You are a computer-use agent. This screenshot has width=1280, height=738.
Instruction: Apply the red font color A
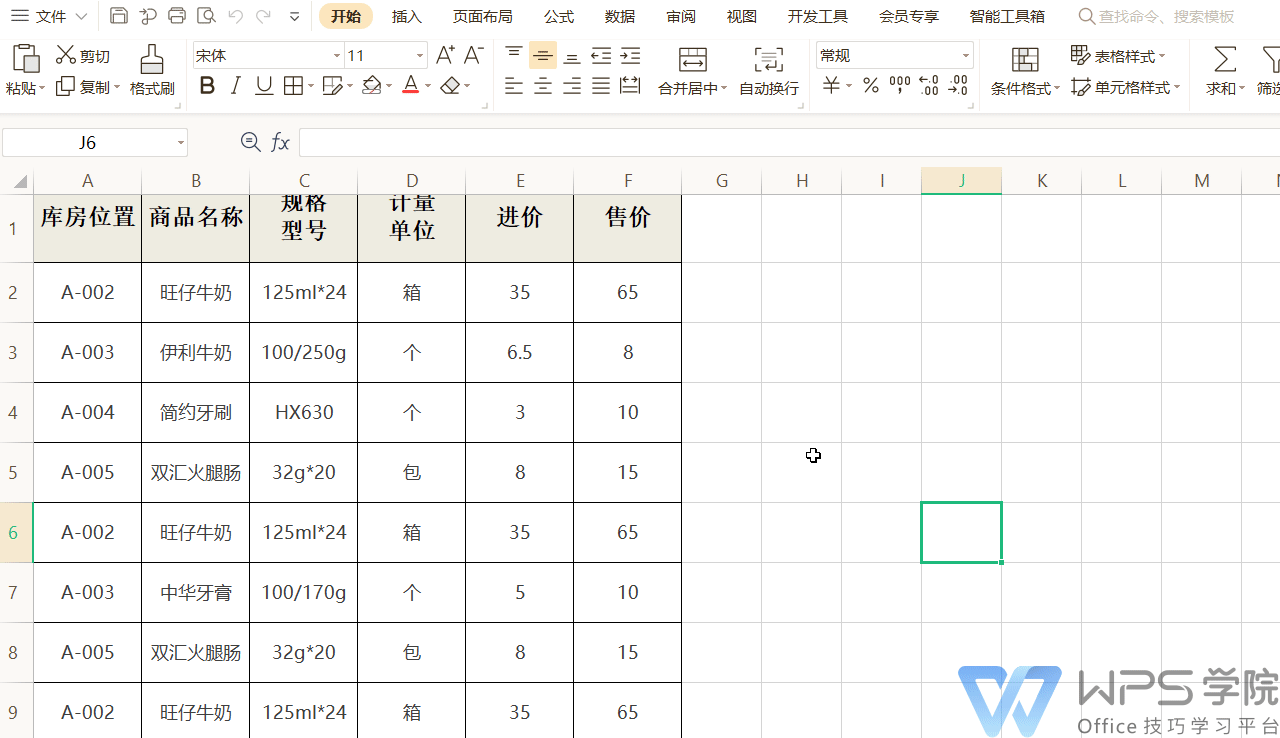point(410,86)
